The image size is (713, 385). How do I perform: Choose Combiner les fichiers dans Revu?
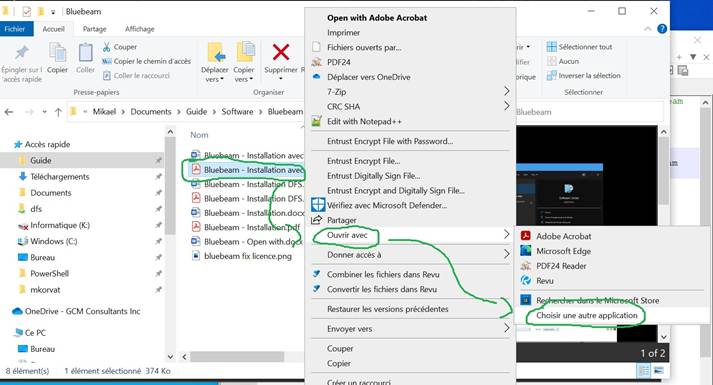coord(383,275)
